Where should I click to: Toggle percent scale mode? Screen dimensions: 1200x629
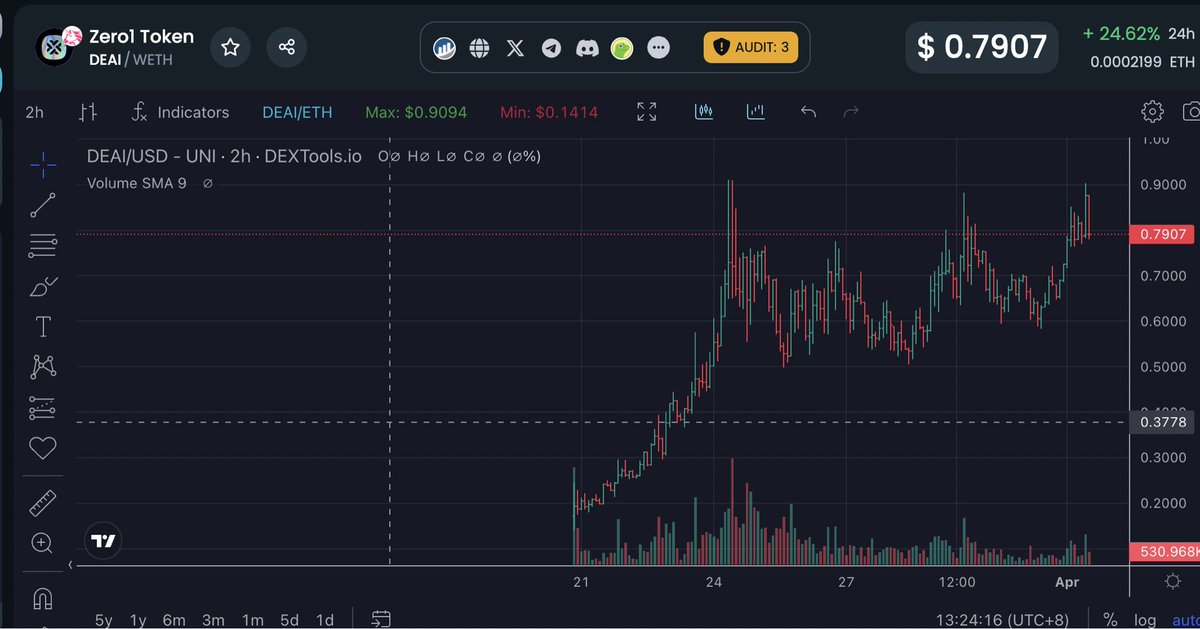coord(1110,619)
